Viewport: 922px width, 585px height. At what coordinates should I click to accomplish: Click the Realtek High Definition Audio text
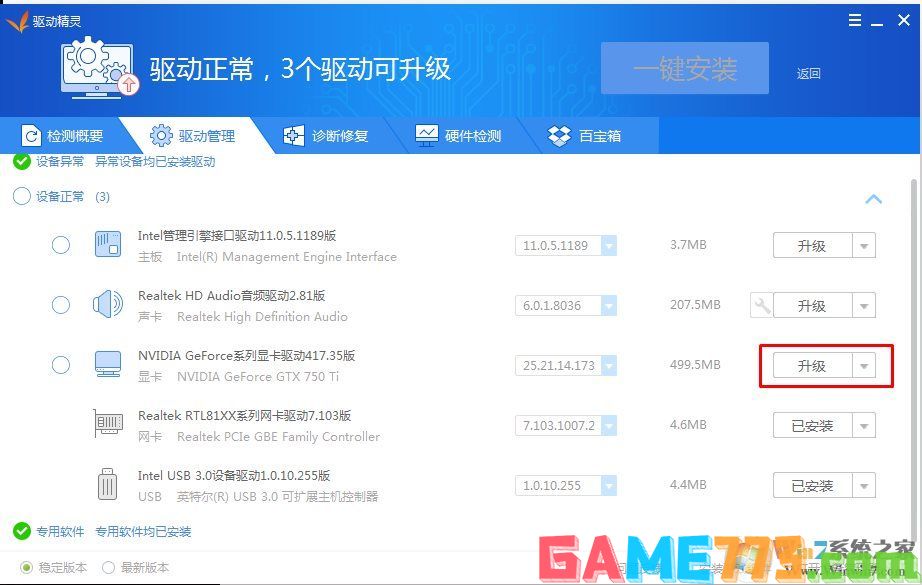click(262, 317)
